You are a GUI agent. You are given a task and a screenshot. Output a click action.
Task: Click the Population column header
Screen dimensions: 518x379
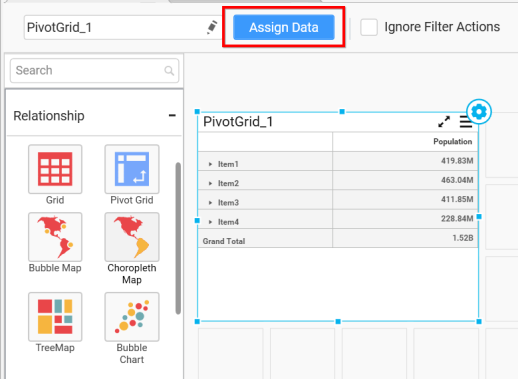452,142
